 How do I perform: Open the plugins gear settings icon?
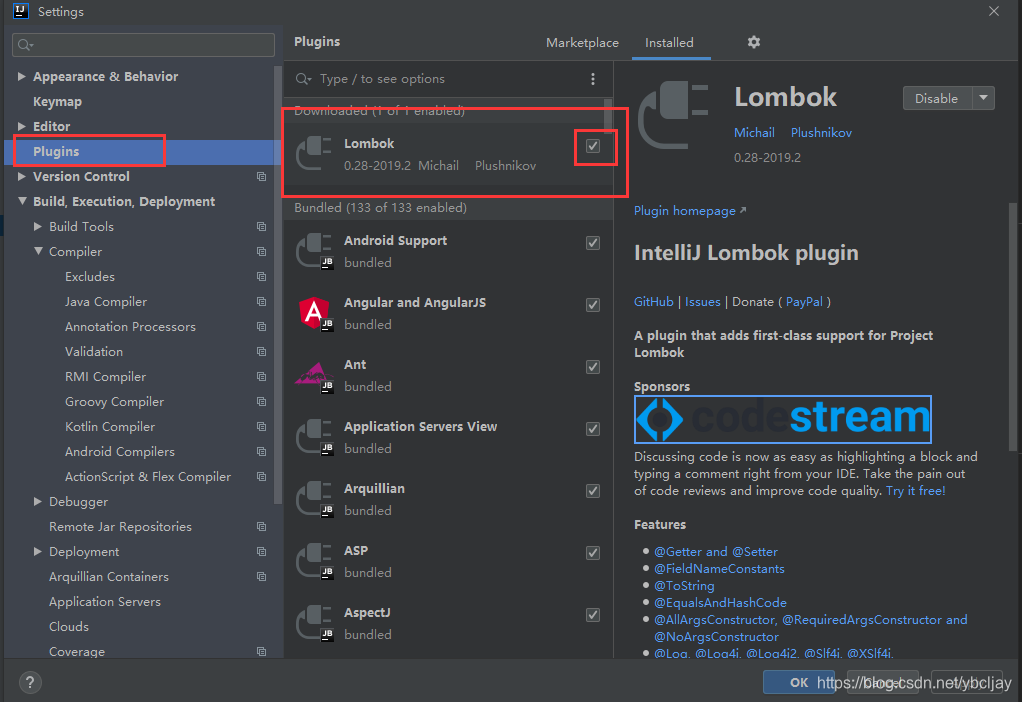click(753, 42)
